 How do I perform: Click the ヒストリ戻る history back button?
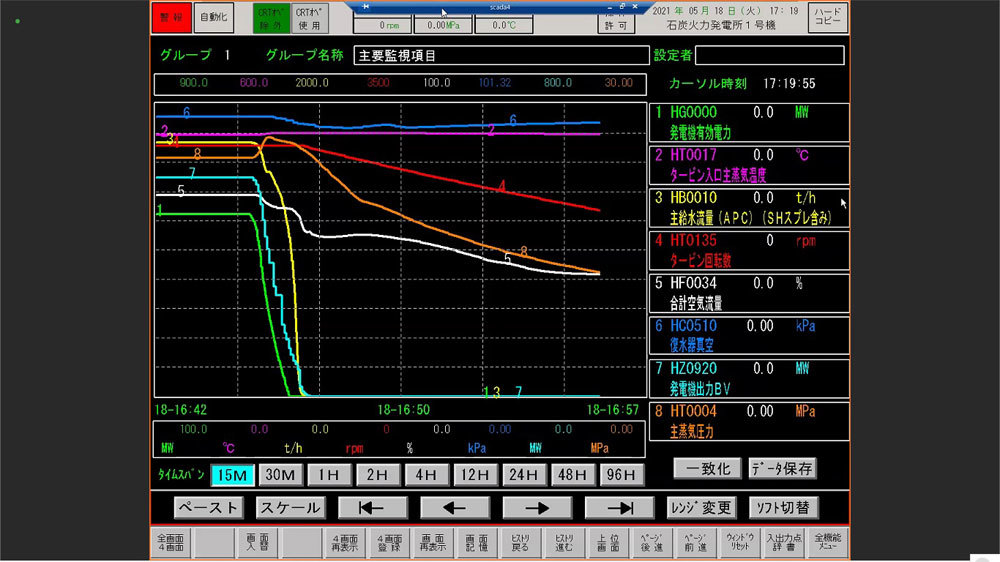pyautogui.click(x=515, y=543)
